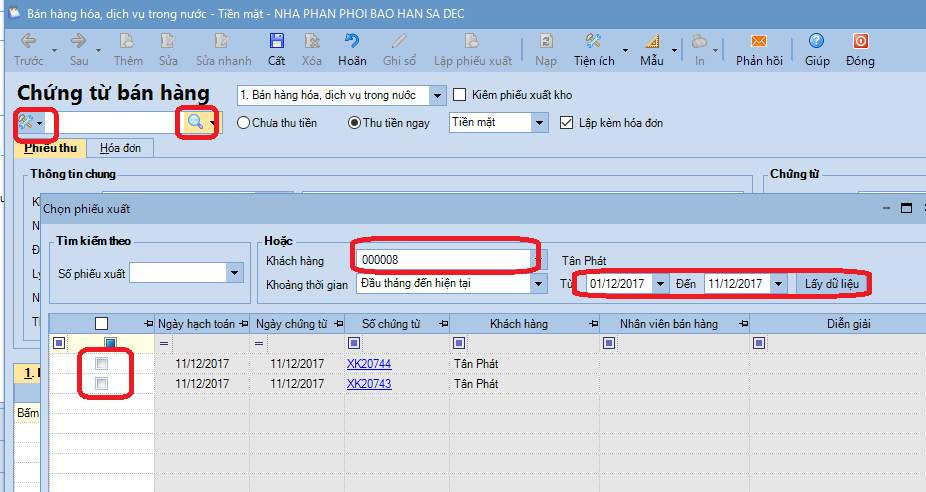Click the Ghi sổ pencil icon
926x492 pixels.
point(399,41)
